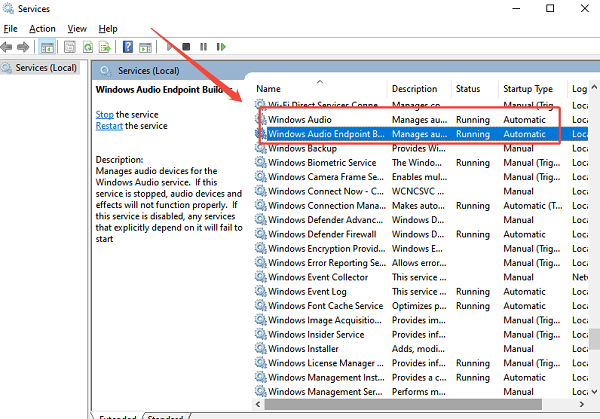The height and width of the screenshot is (419, 600).
Task: Open the Properties toolbar icon
Action: tap(70, 47)
